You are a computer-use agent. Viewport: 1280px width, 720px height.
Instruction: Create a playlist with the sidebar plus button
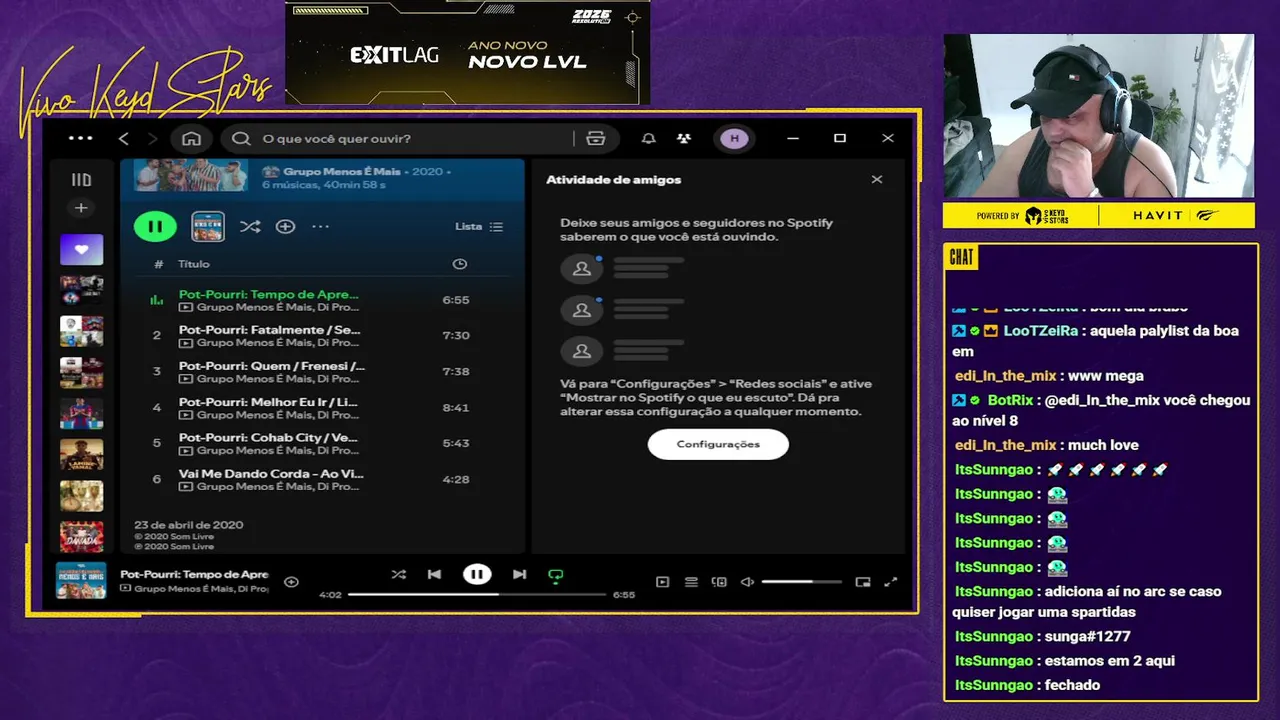click(x=81, y=208)
